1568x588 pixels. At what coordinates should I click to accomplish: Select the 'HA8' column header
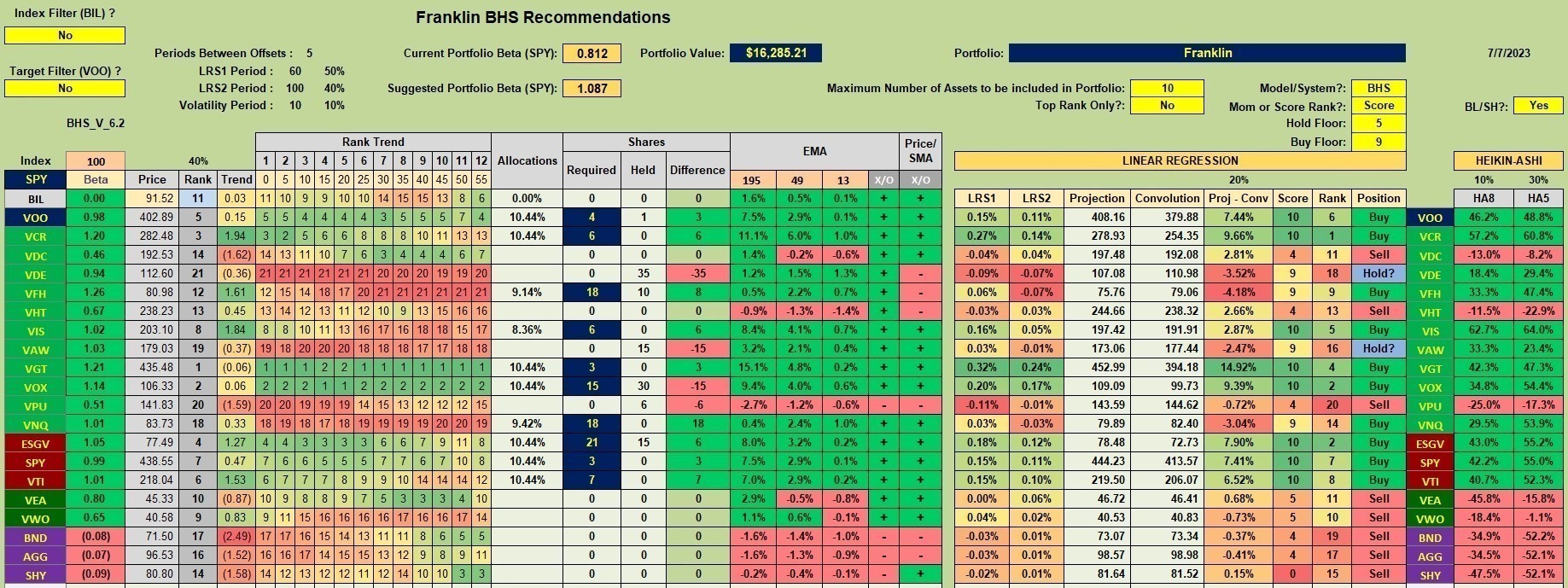coord(1483,198)
